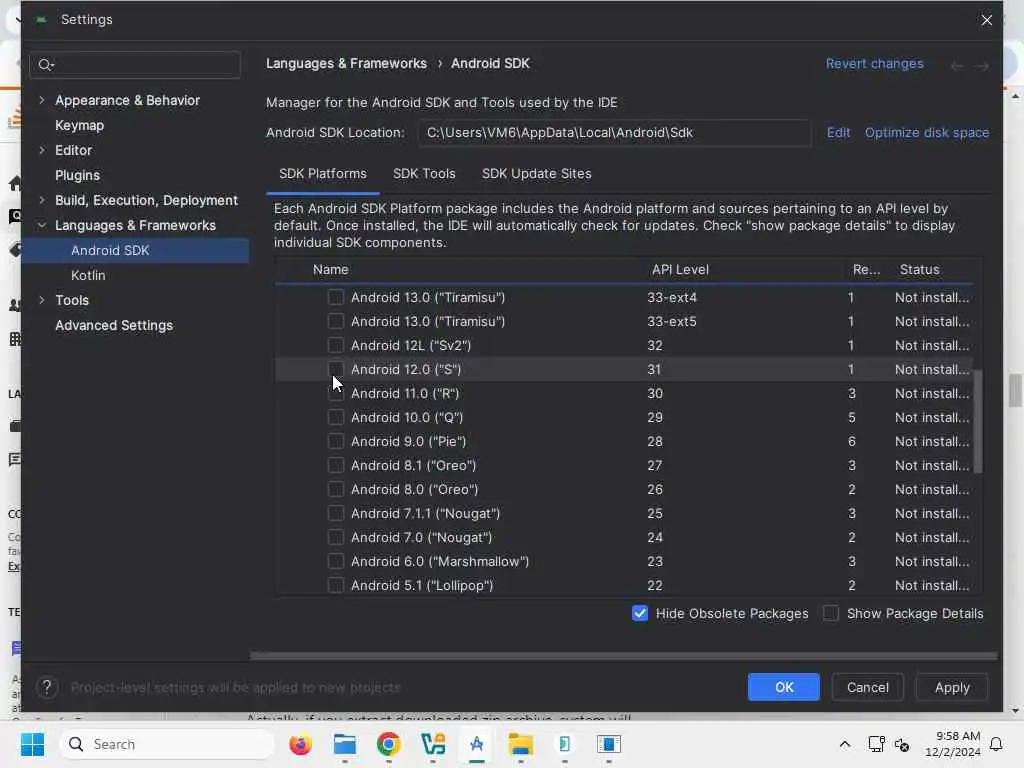Switch to SDK Platforms tab
Screen dimensions: 1024x768
point(323,174)
